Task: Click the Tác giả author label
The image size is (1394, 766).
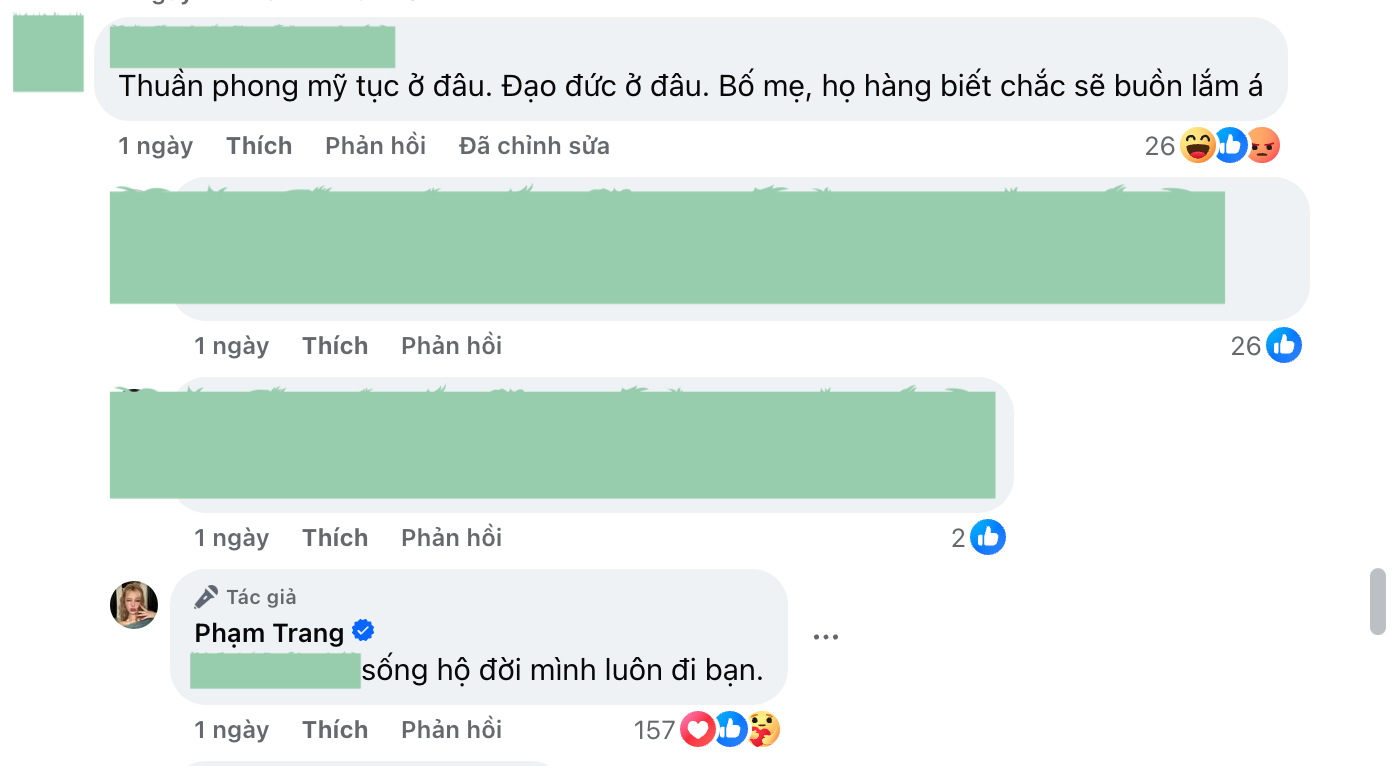Action: coord(263,596)
